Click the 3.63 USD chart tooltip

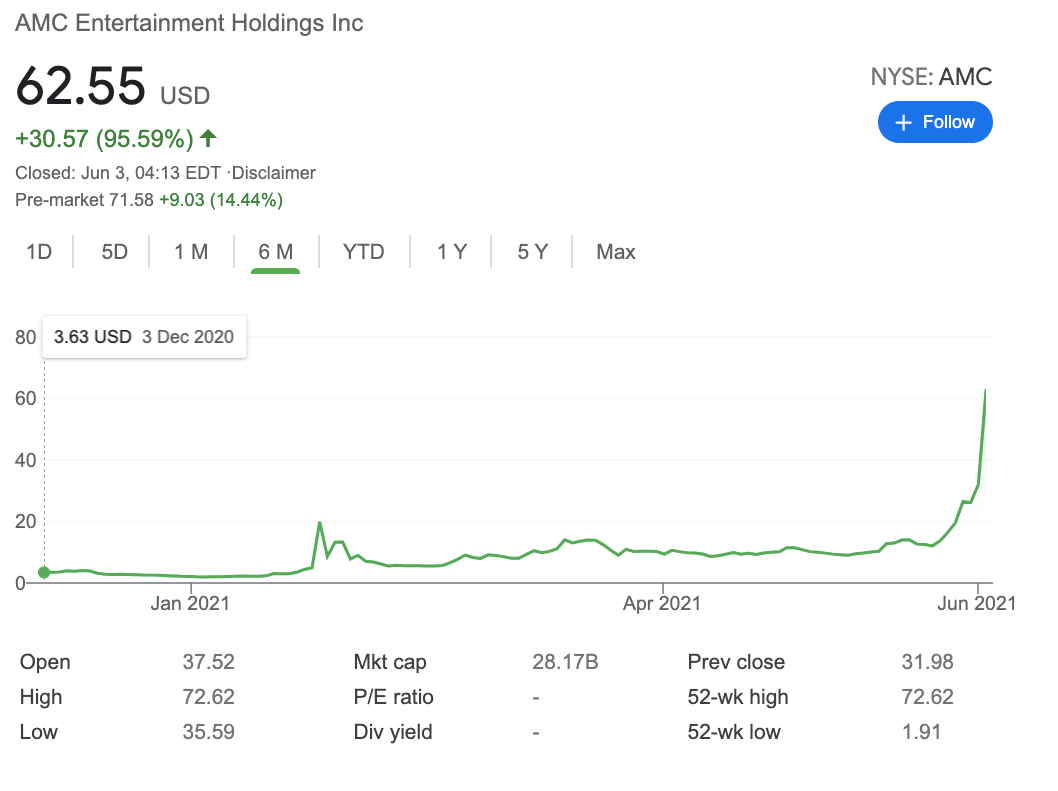(144, 337)
